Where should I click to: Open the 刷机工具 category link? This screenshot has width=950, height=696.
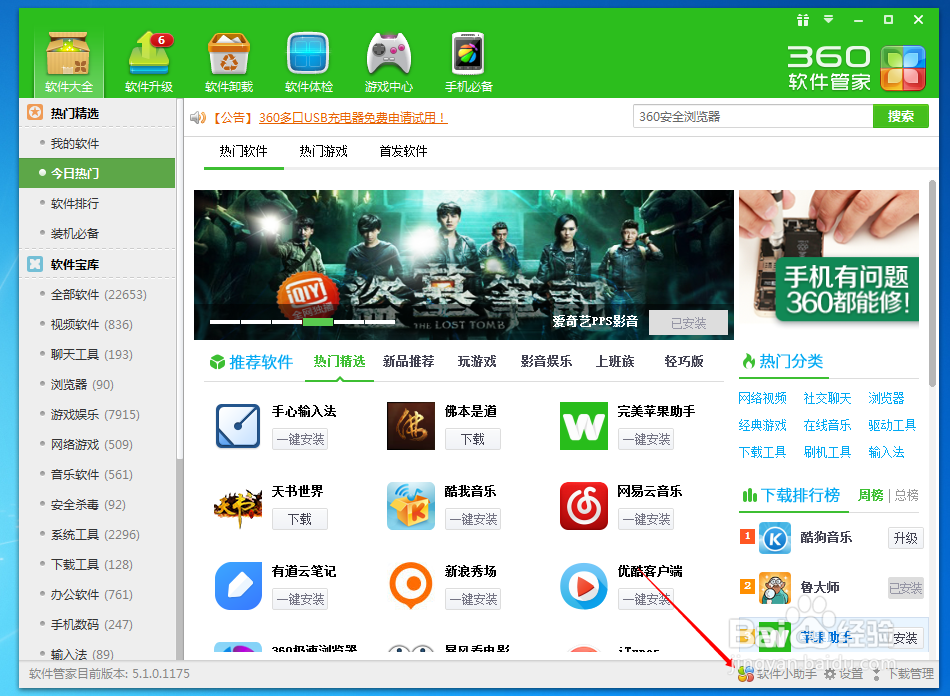click(x=827, y=452)
